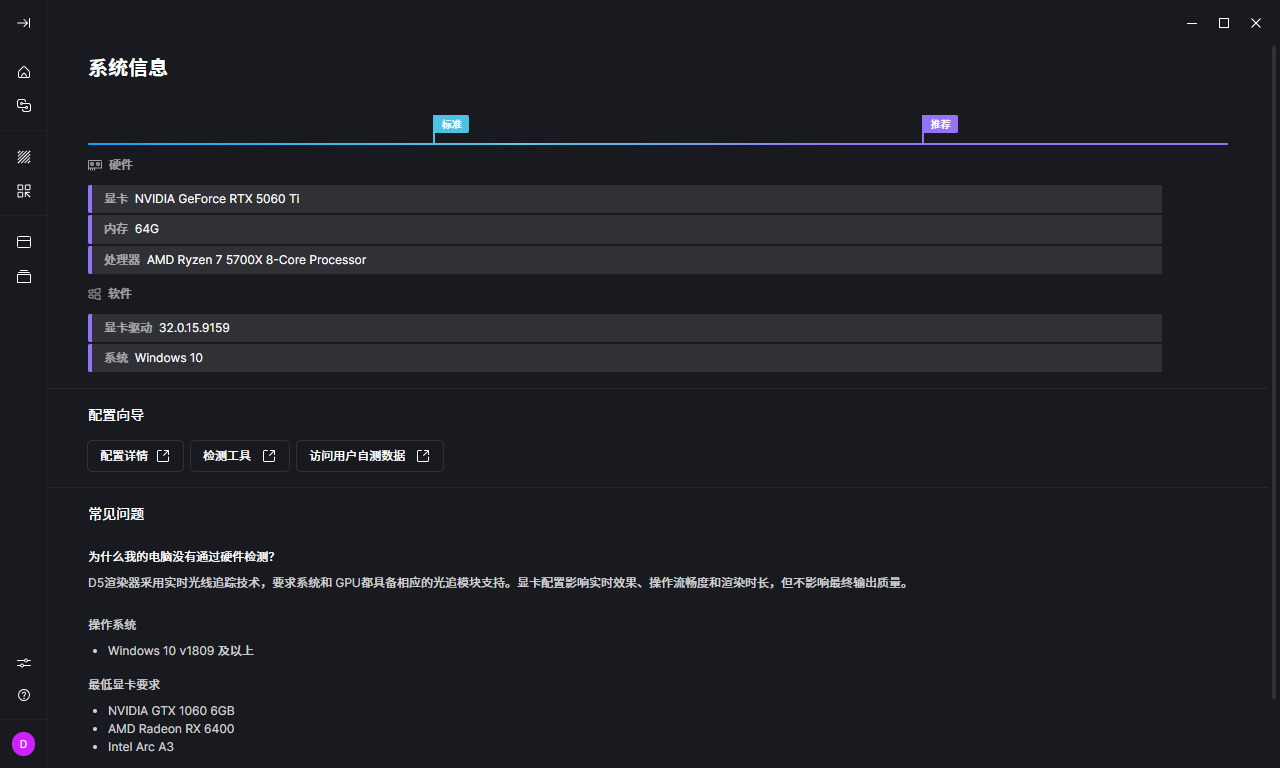Click the purple D user avatar

click(x=23, y=744)
